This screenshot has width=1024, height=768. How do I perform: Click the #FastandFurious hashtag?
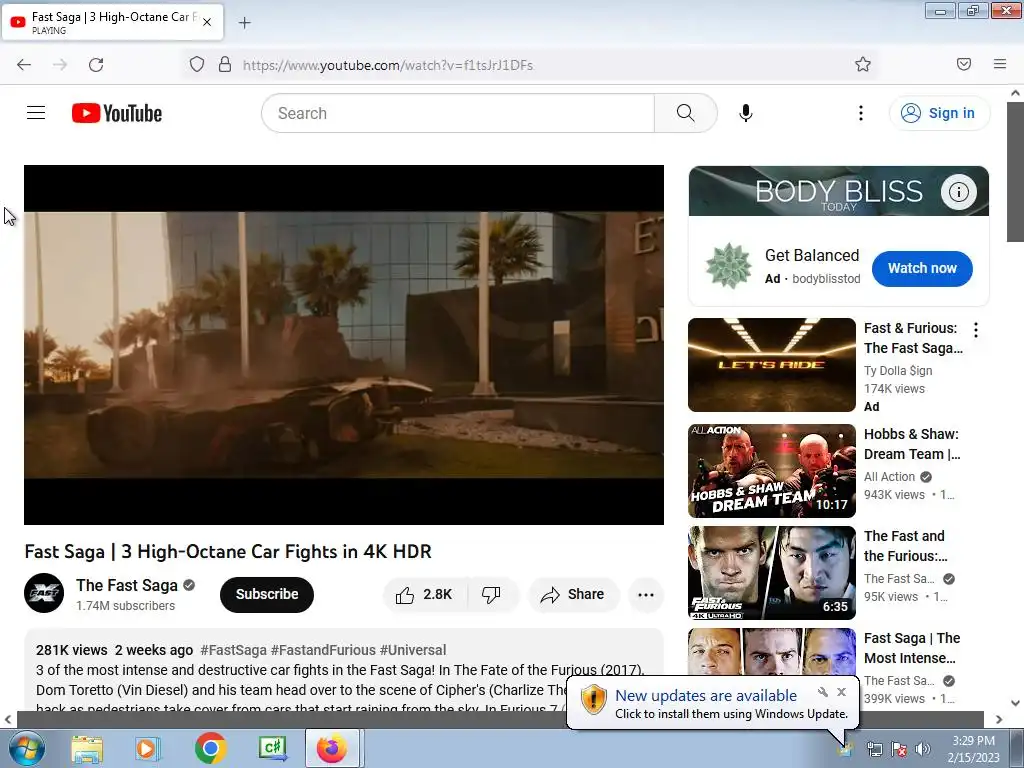(323, 650)
